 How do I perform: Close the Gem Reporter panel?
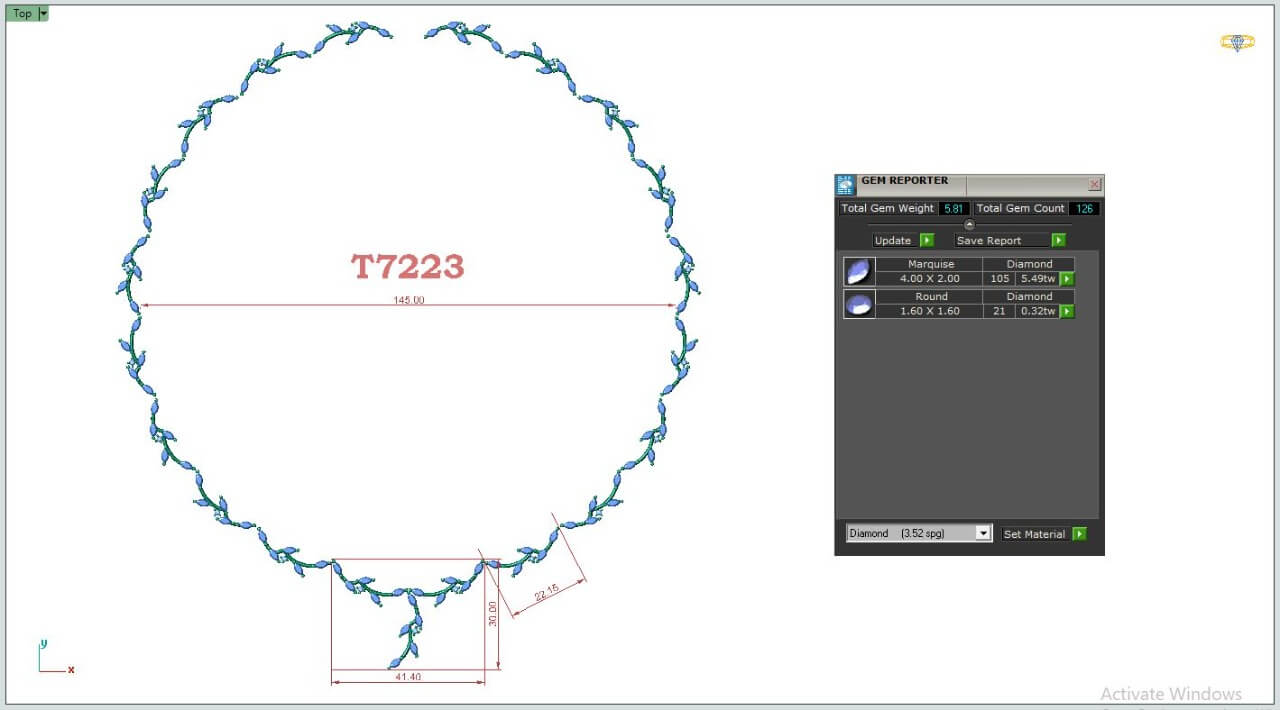[1094, 185]
